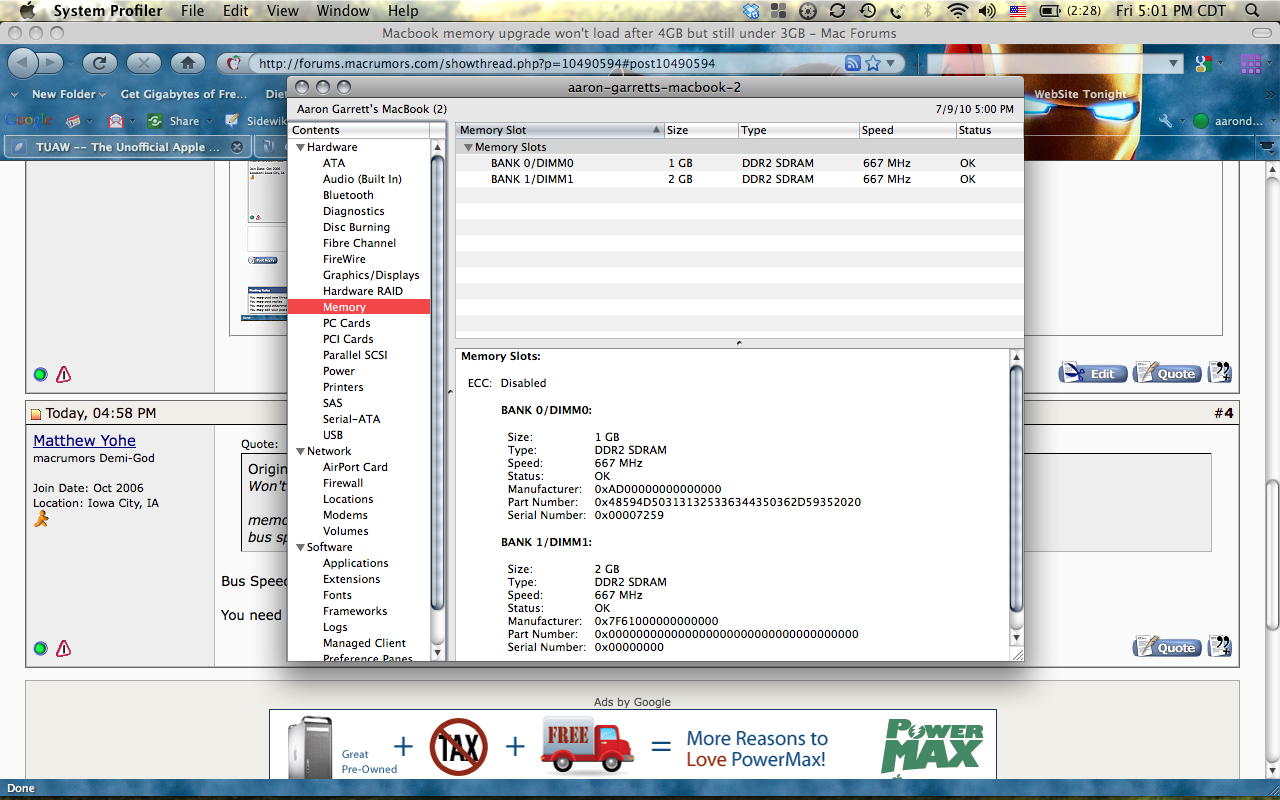Switch to the TUAW browser tab
1280x800 pixels.
[126, 147]
